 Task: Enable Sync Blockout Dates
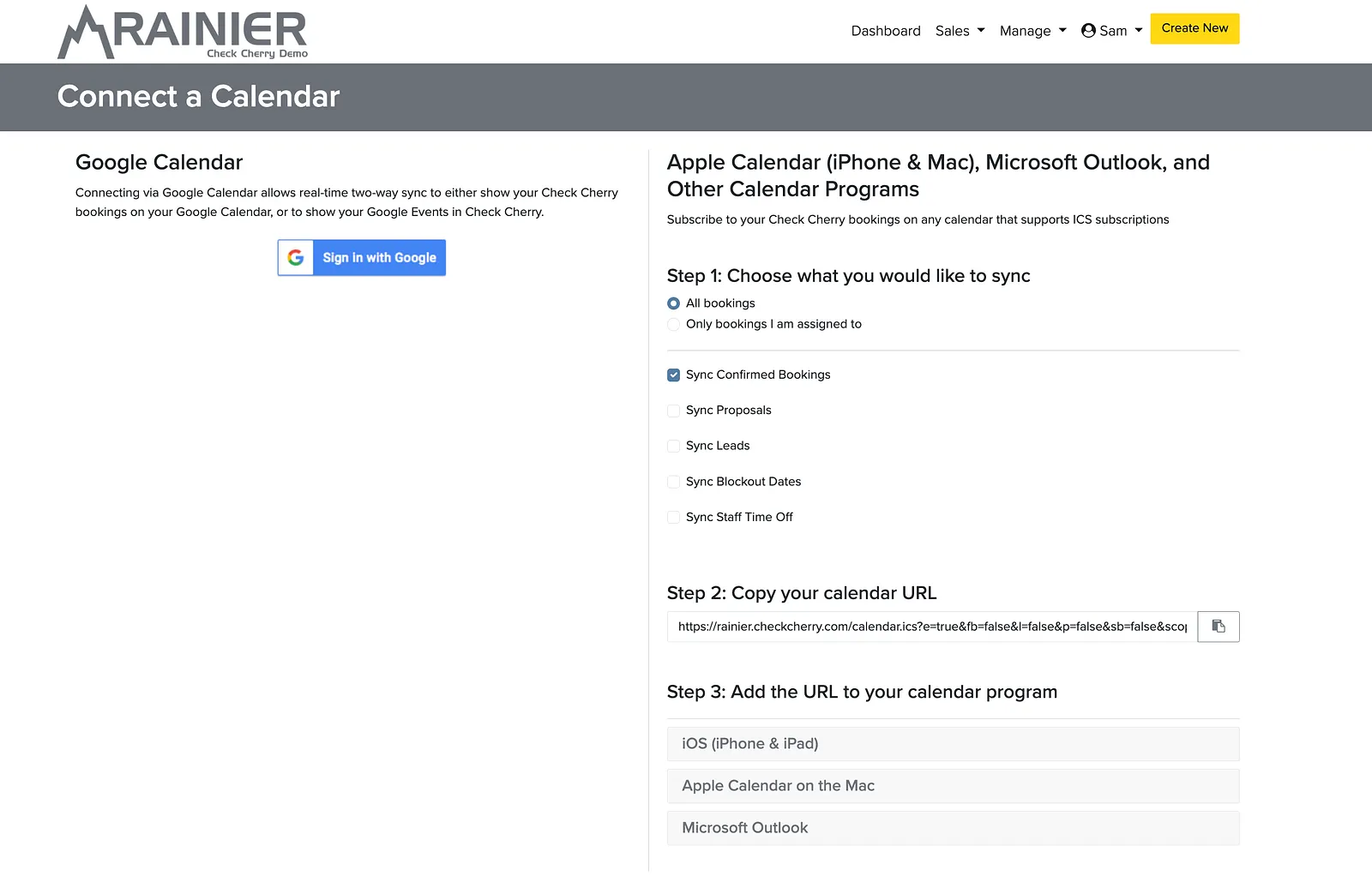point(673,482)
